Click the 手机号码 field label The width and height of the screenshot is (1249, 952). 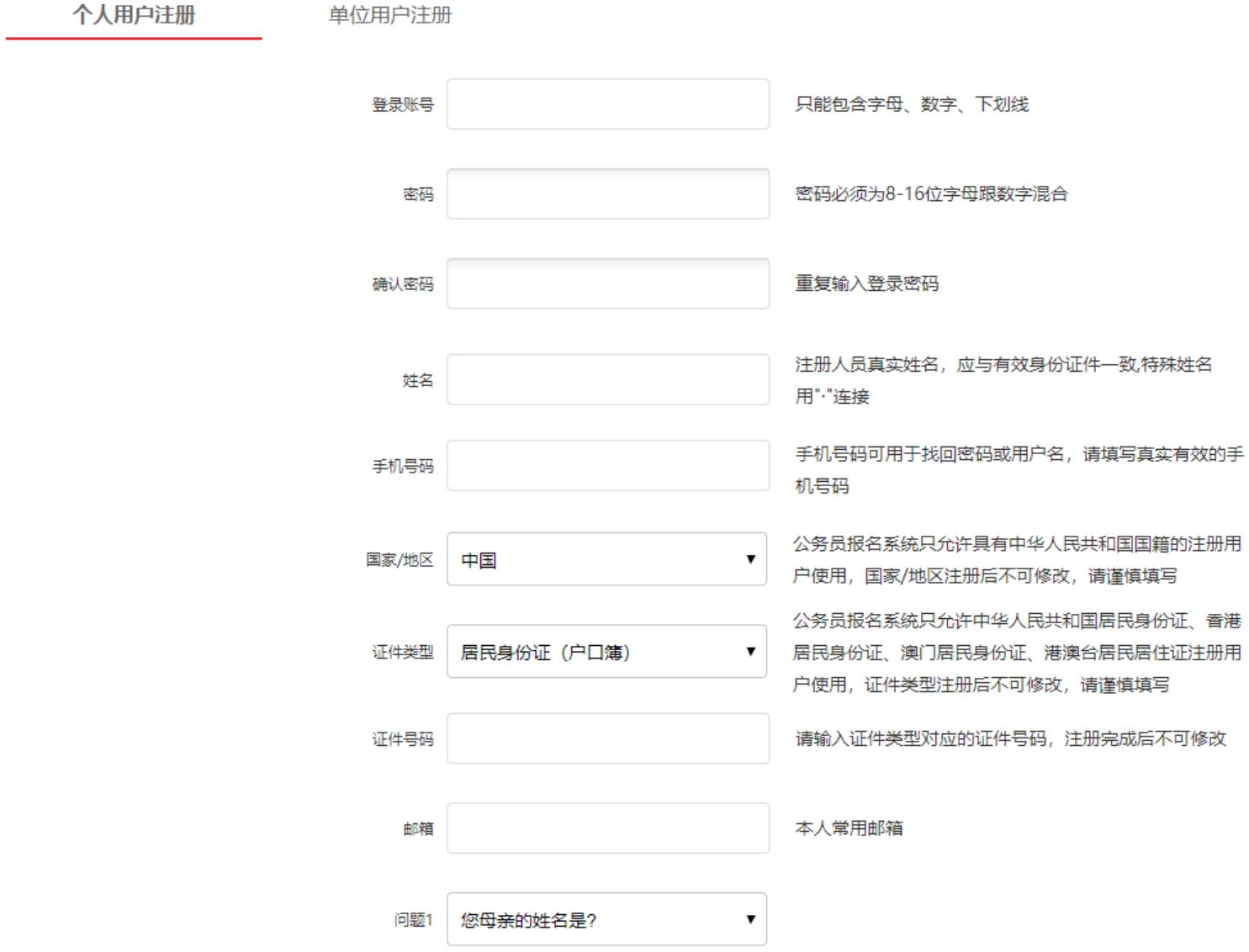(x=403, y=466)
